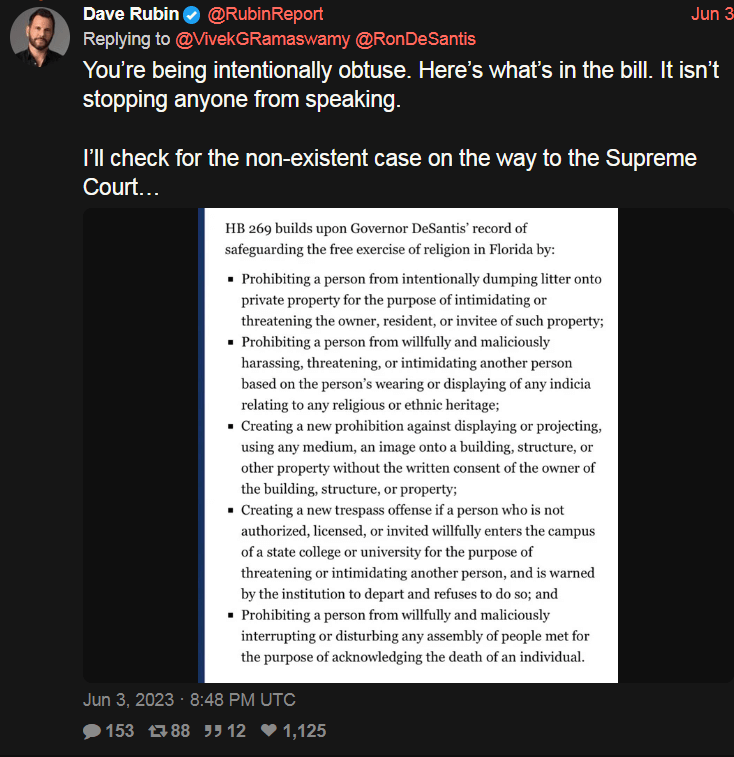This screenshot has height=757, width=734.
Task: Click the Supreme Court sentence in tweet
Action: pos(390,172)
